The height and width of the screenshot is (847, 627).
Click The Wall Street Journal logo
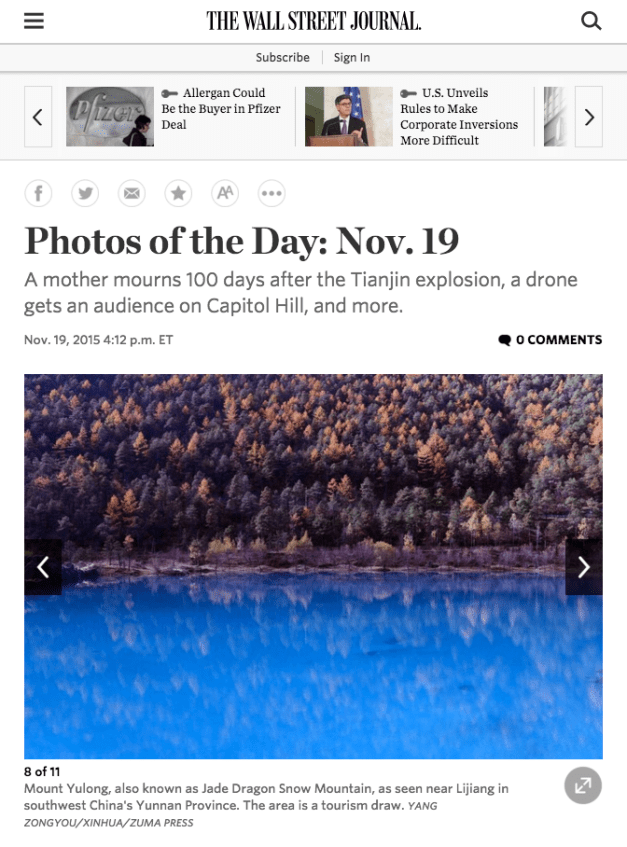pyautogui.click(x=313, y=21)
